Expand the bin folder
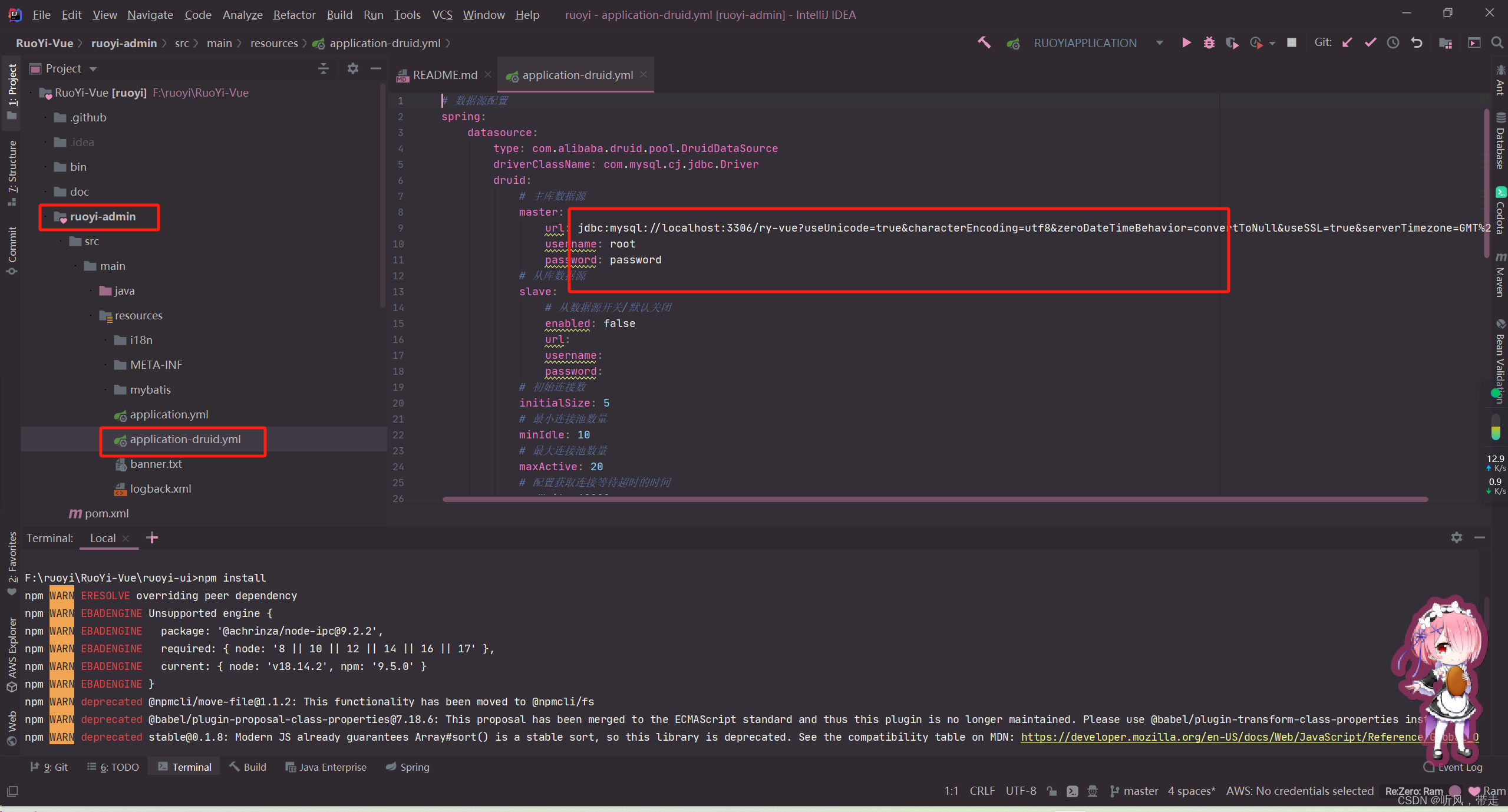 46,167
